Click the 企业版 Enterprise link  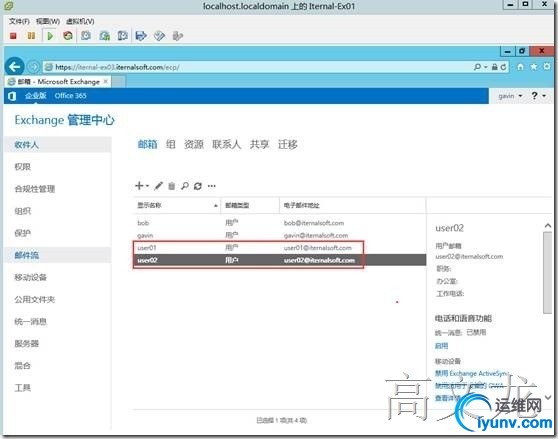36,95
